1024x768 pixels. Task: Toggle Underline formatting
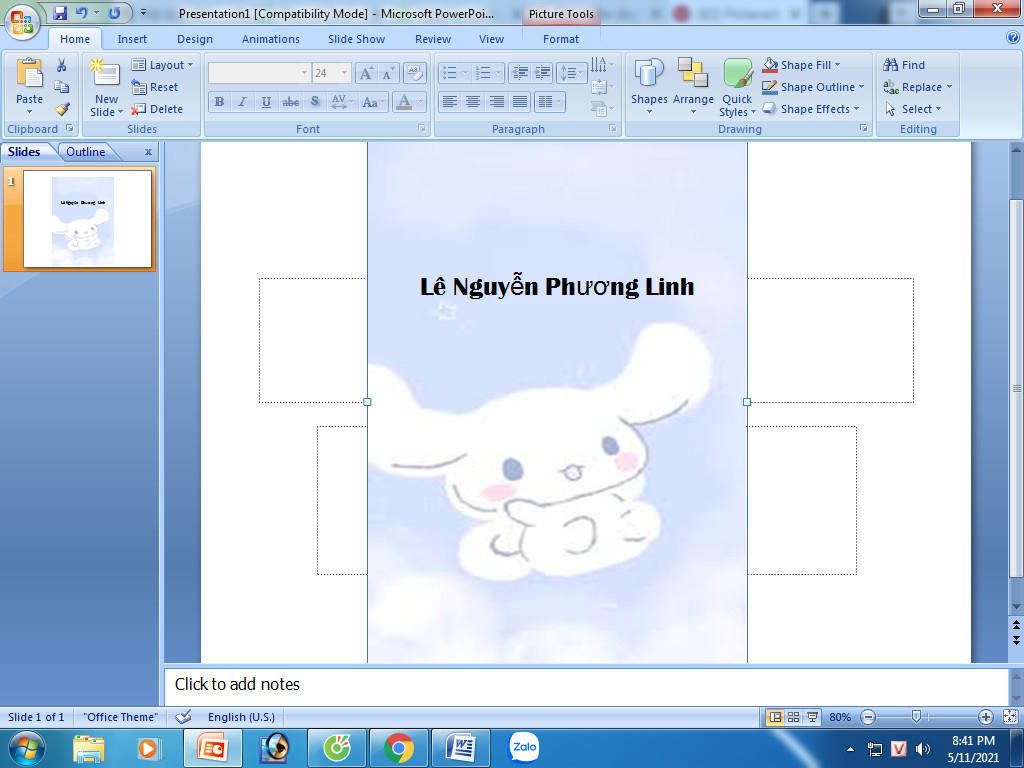tap(266, 101)
